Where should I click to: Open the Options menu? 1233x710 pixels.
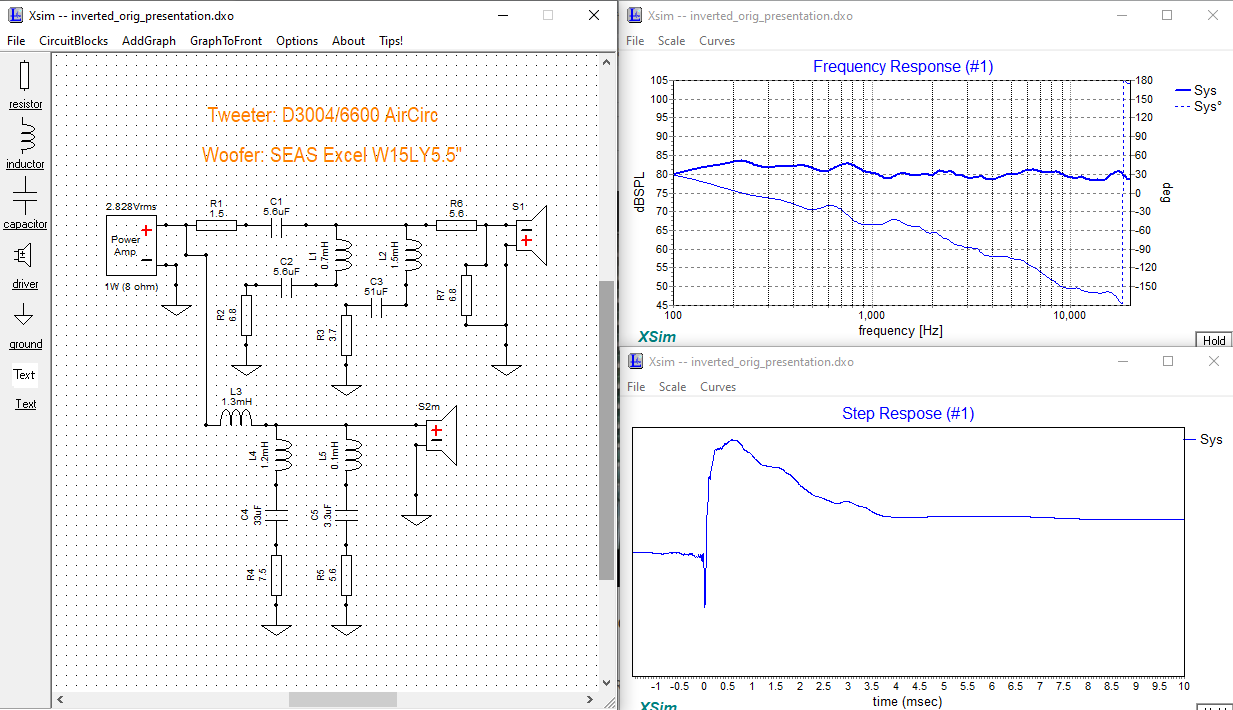click(x=297, y=41)
